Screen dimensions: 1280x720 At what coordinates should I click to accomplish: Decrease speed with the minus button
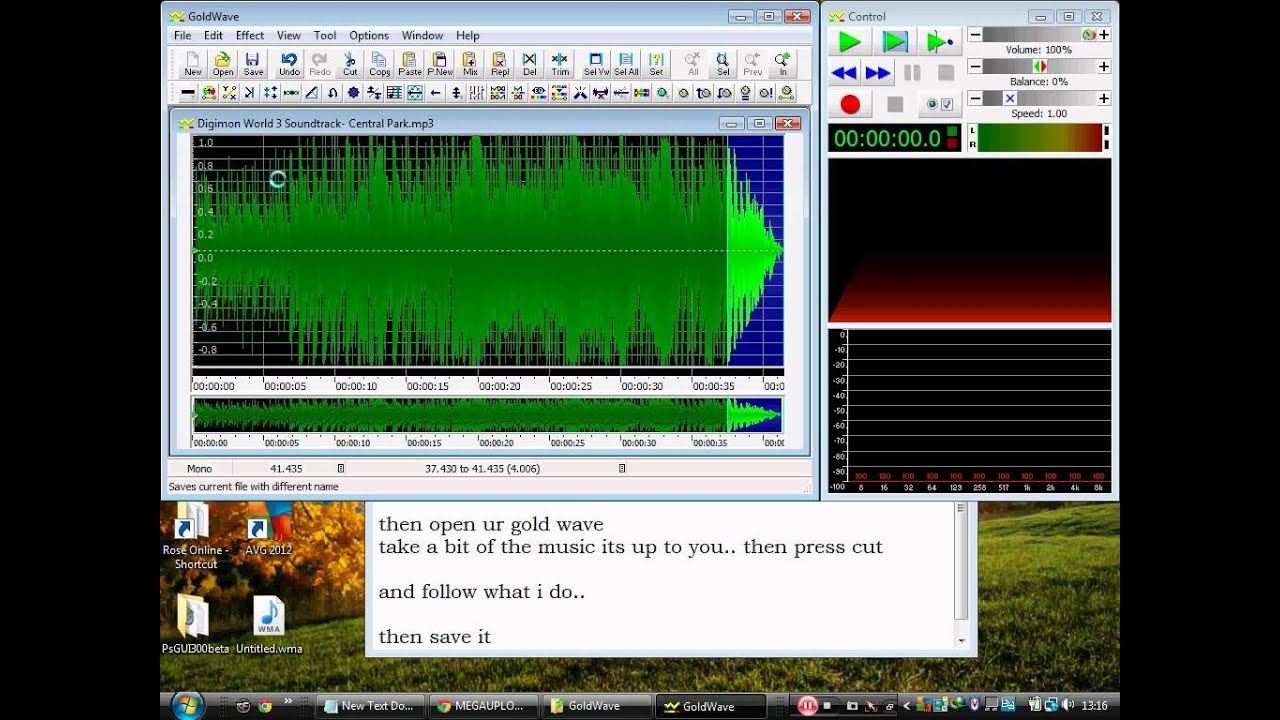coord(975,98)
